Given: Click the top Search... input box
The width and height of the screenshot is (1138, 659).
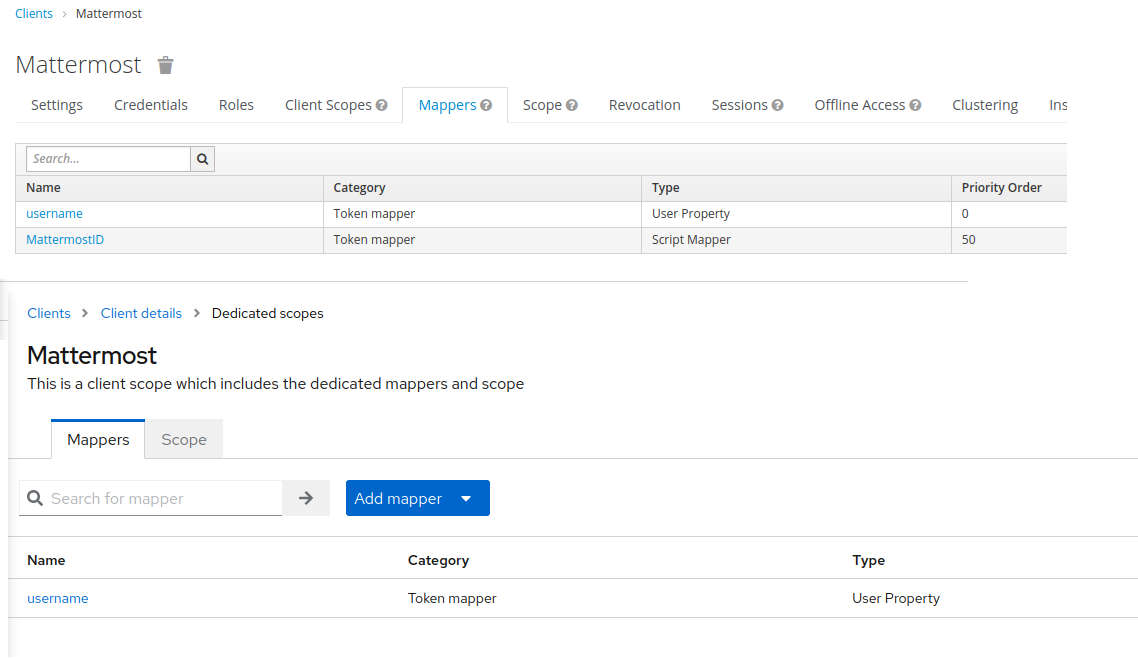Looking at the screenshot, I should click(108, 159).
